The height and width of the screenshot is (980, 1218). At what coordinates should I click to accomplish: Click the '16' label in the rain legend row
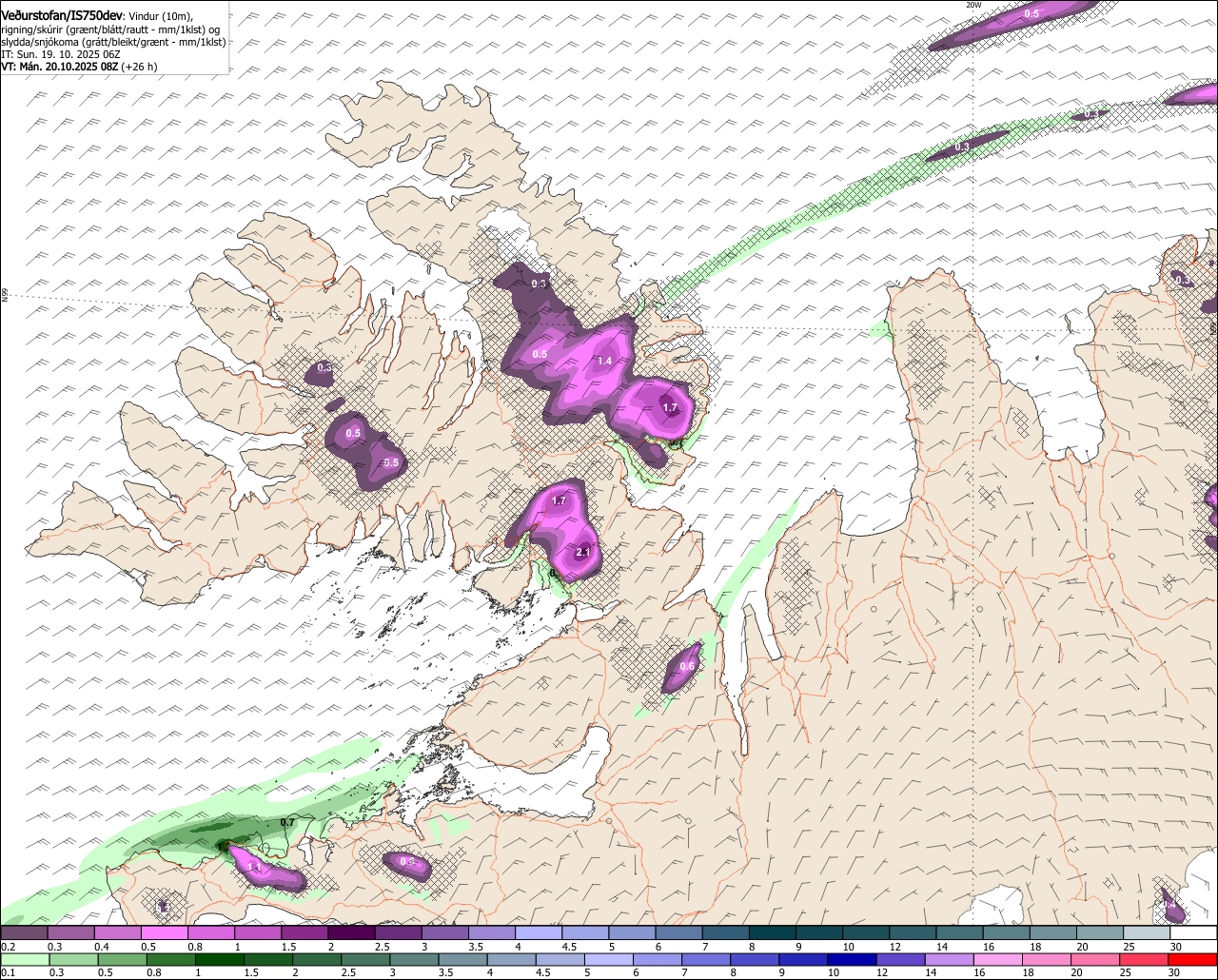979,972
